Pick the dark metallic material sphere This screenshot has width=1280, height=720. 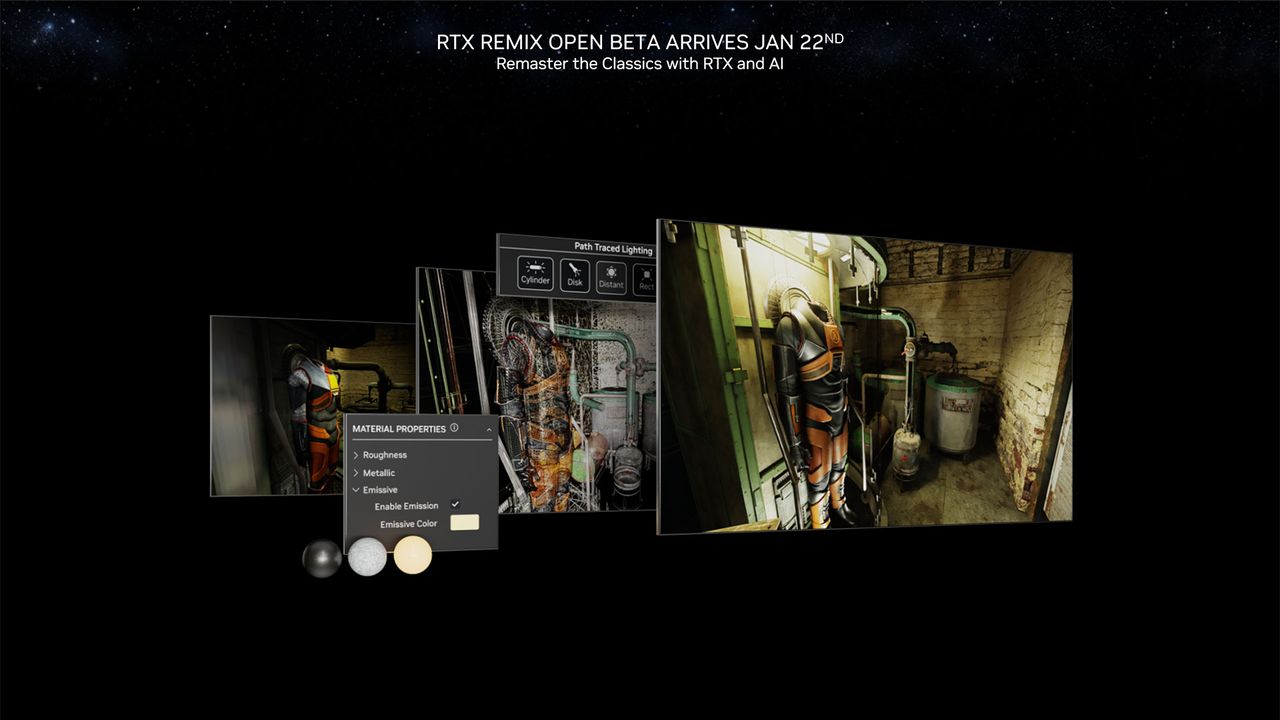pos(322,558)
